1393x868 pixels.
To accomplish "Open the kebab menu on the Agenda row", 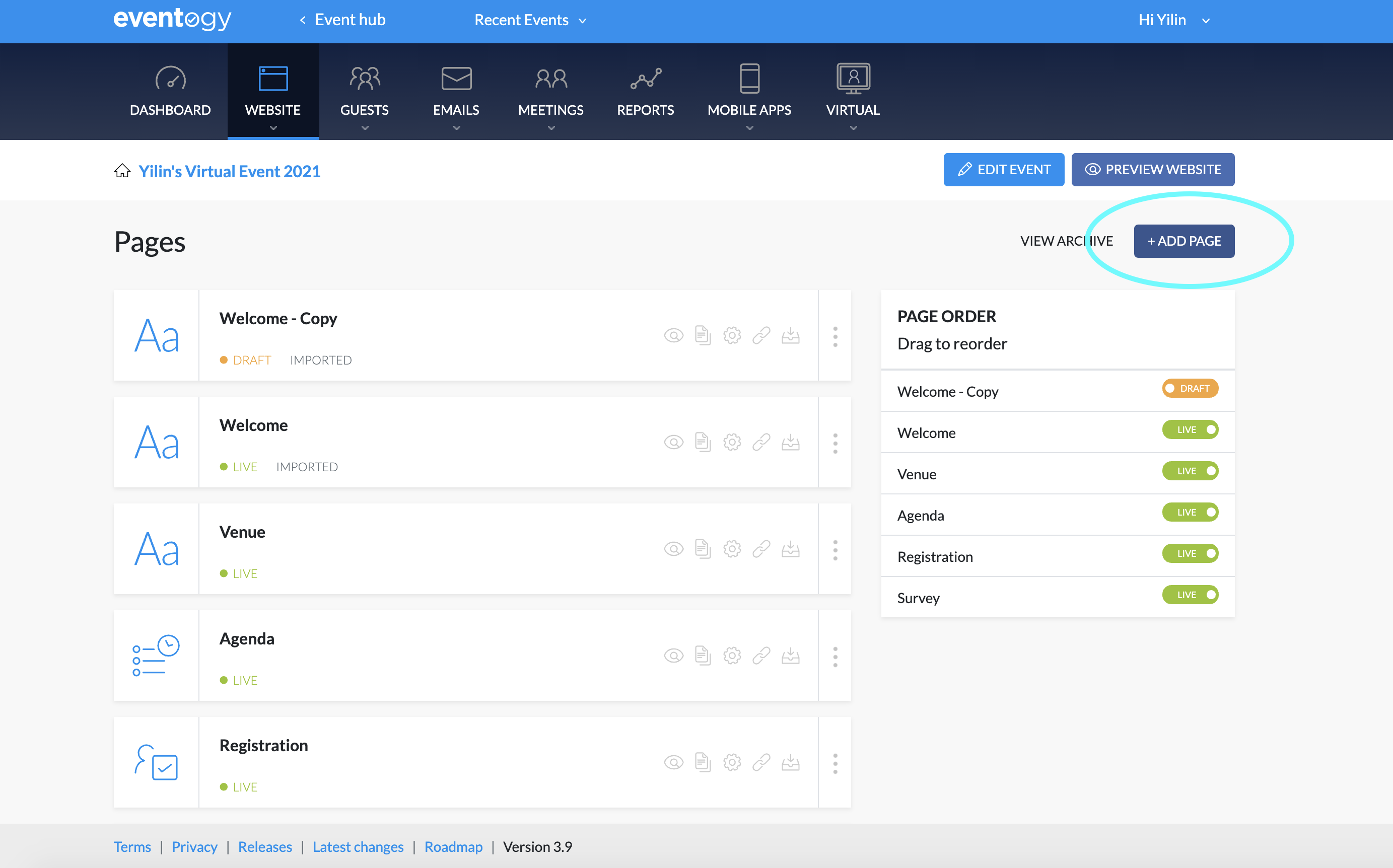I will 835,656.
